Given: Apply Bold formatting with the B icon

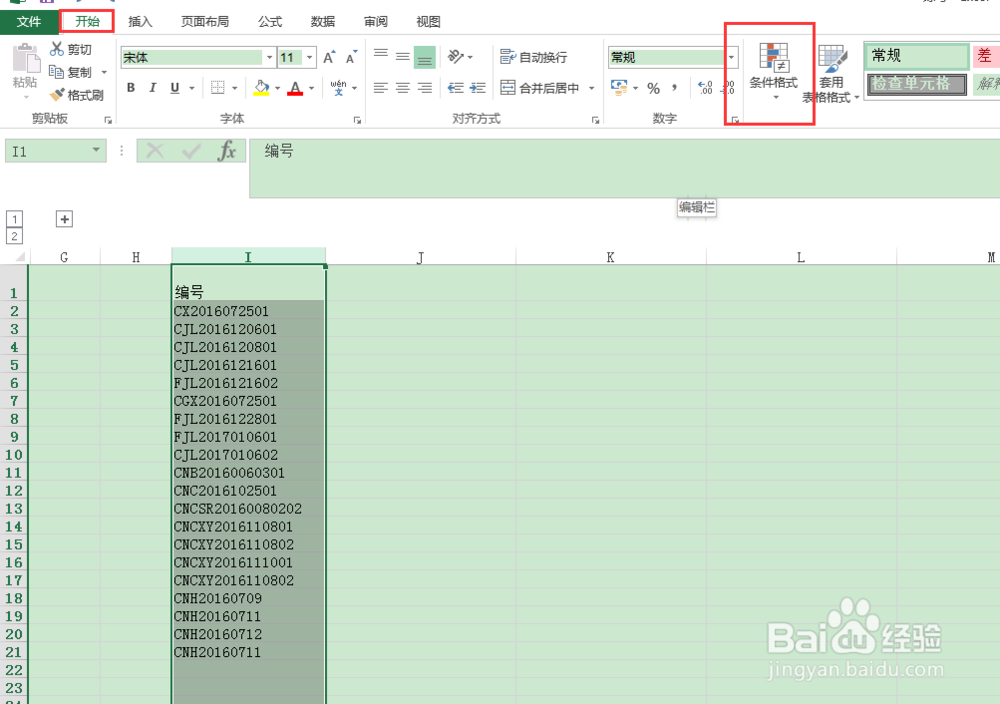Looking at the screenshot, I should [130, 89].
